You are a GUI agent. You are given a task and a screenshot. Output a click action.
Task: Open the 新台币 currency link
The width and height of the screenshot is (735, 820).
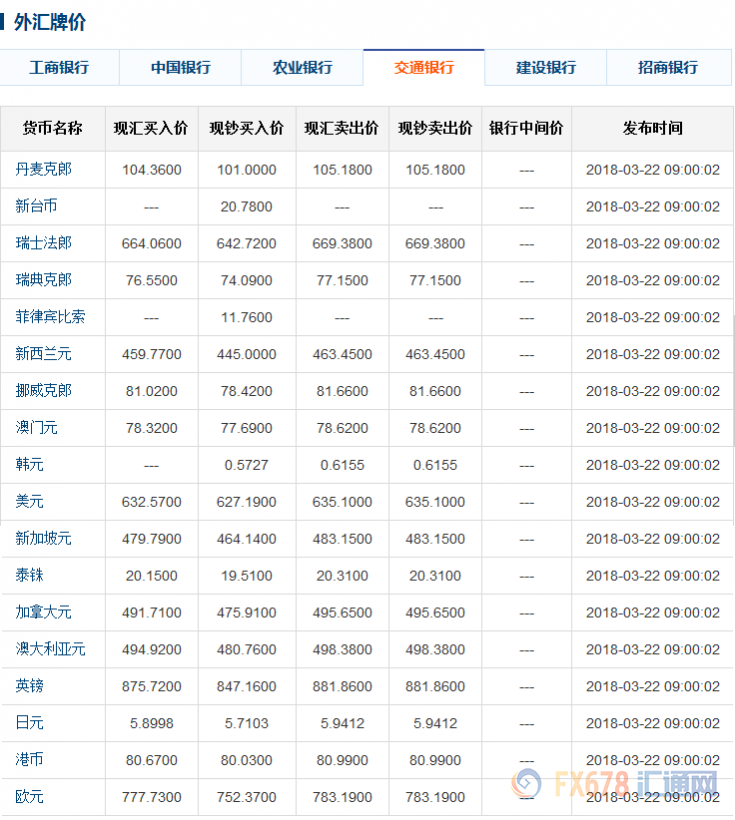click(36, 206)
